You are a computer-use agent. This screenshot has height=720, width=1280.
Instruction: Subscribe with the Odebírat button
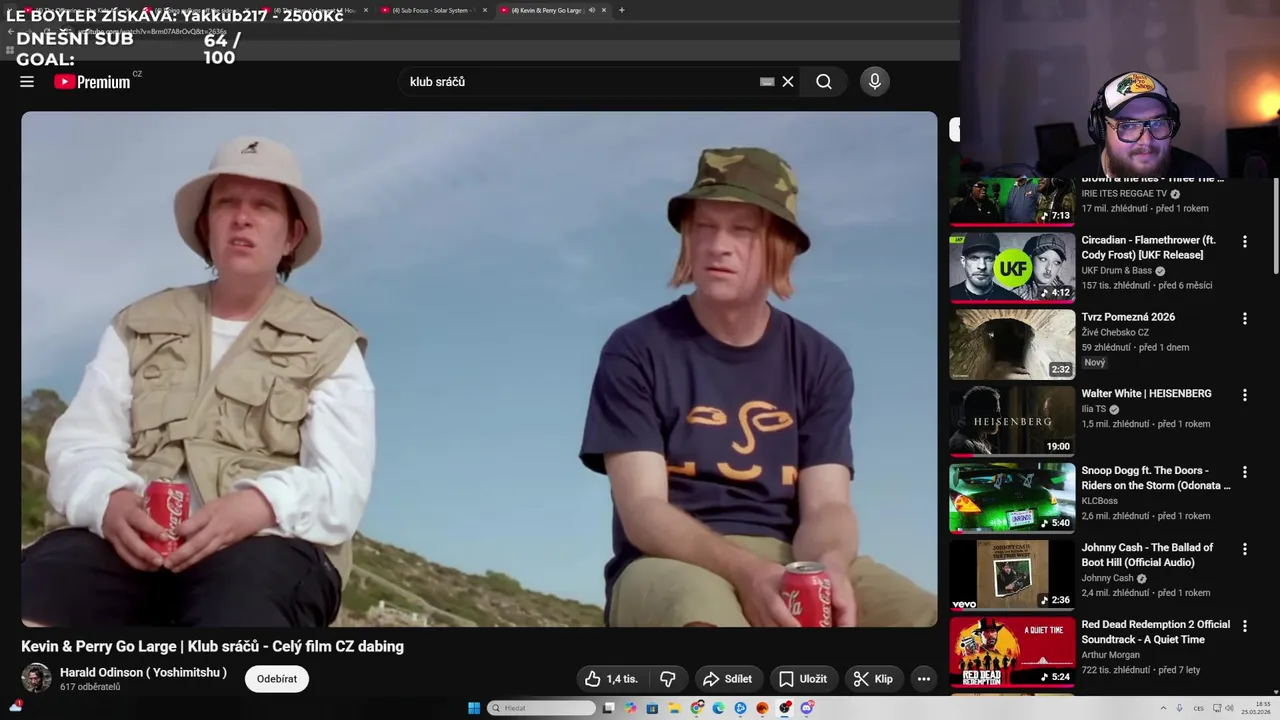click(277, 679)
